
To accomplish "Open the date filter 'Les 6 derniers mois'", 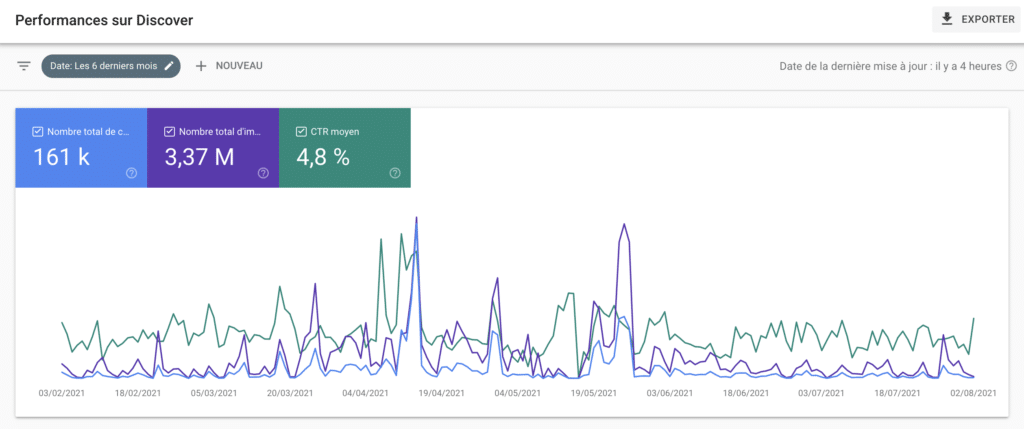I will pyautogui.click(x=110, y=66).
